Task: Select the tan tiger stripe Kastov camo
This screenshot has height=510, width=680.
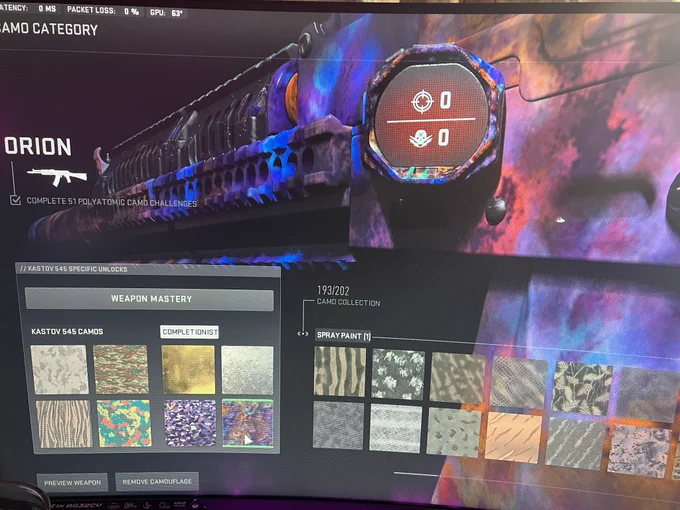Action: point(64,424)
